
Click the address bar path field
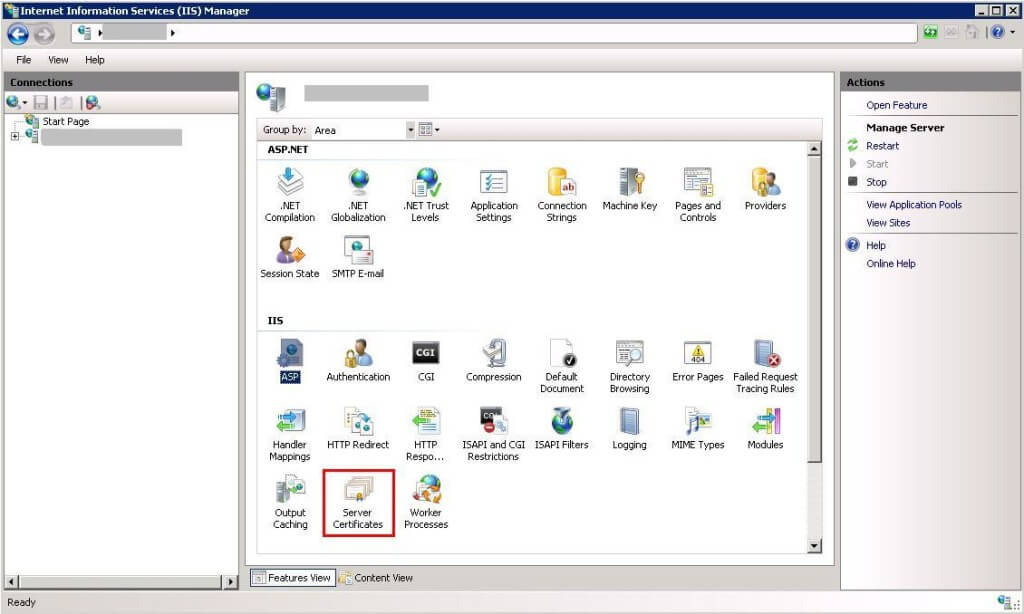click(x=494, y=33)
